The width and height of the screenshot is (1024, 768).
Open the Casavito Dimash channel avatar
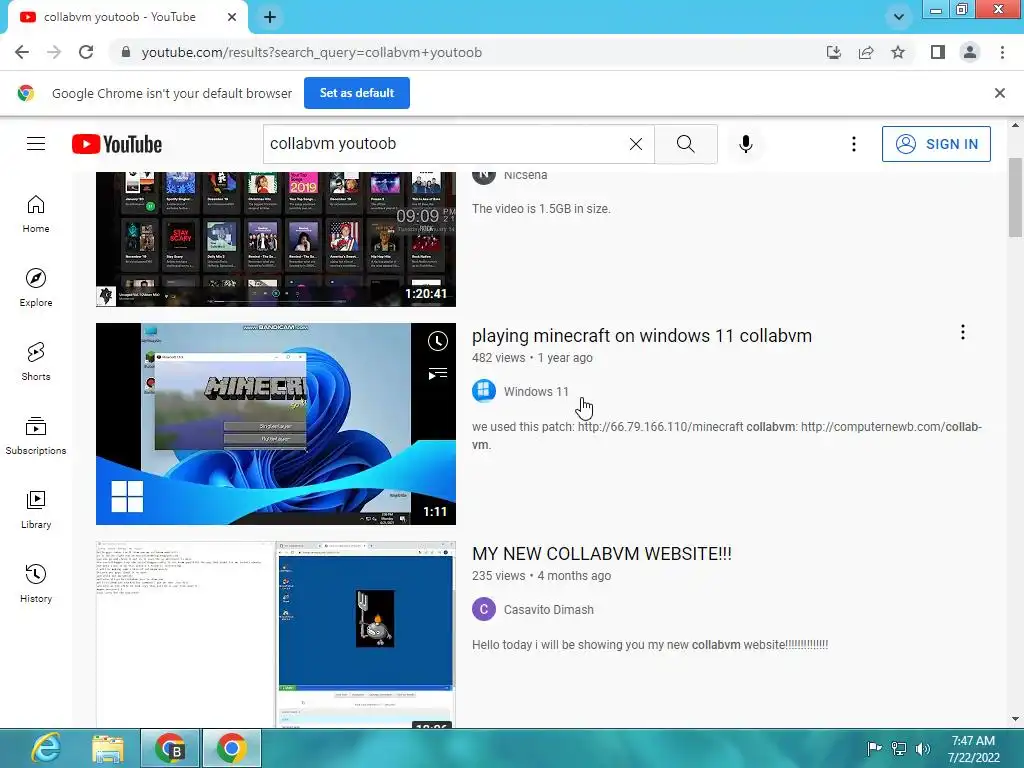coord(483,609)
